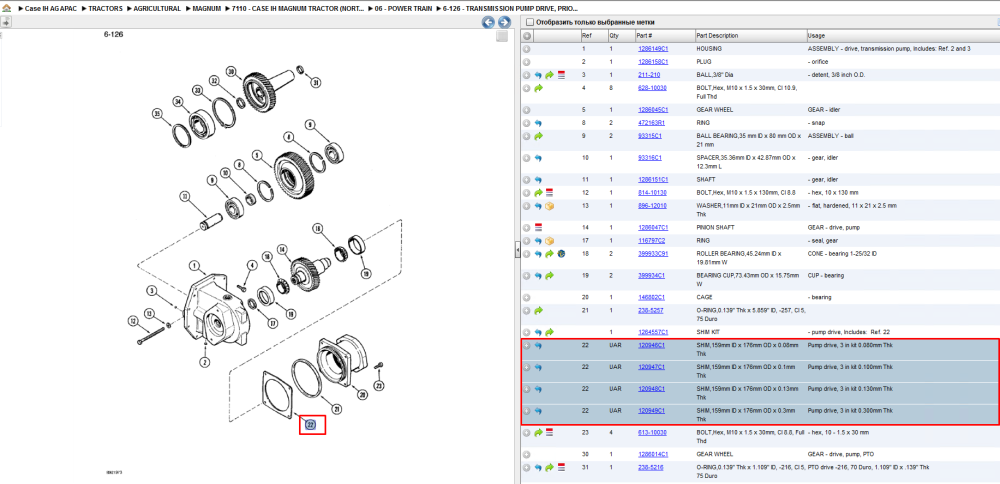
Task: Open the TRACTORS breadcrumb
Action: click(x=105, y=9)
